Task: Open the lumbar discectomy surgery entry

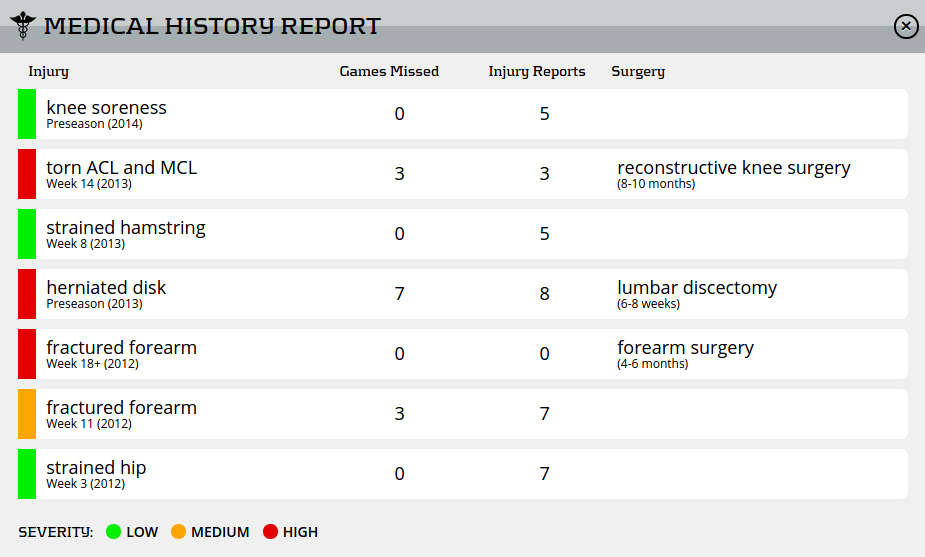Action: click(697, 288)
